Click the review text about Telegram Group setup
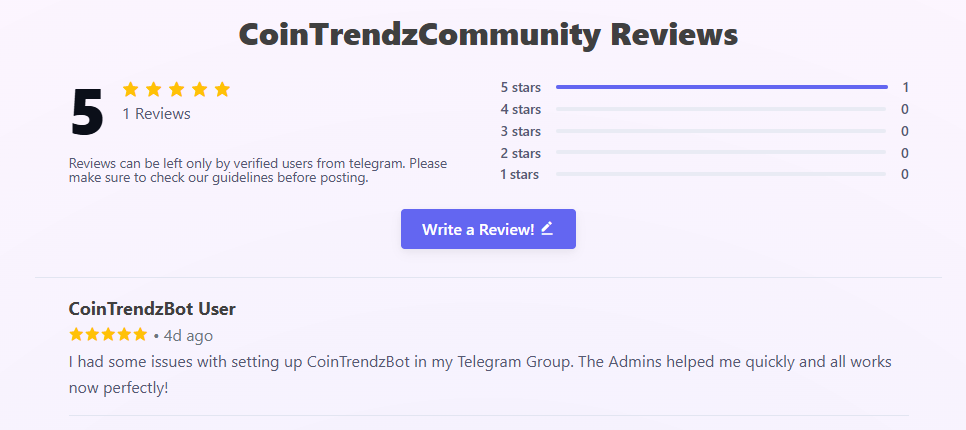This screenshot has height=430, width=966. (x=480, y=373)
